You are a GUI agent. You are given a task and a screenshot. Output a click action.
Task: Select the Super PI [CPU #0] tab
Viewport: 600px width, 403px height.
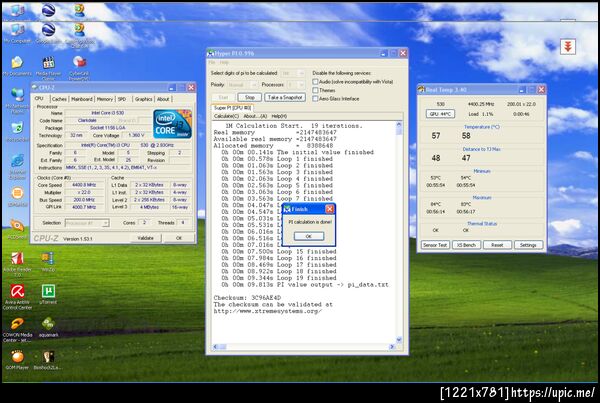pos(233,108)
